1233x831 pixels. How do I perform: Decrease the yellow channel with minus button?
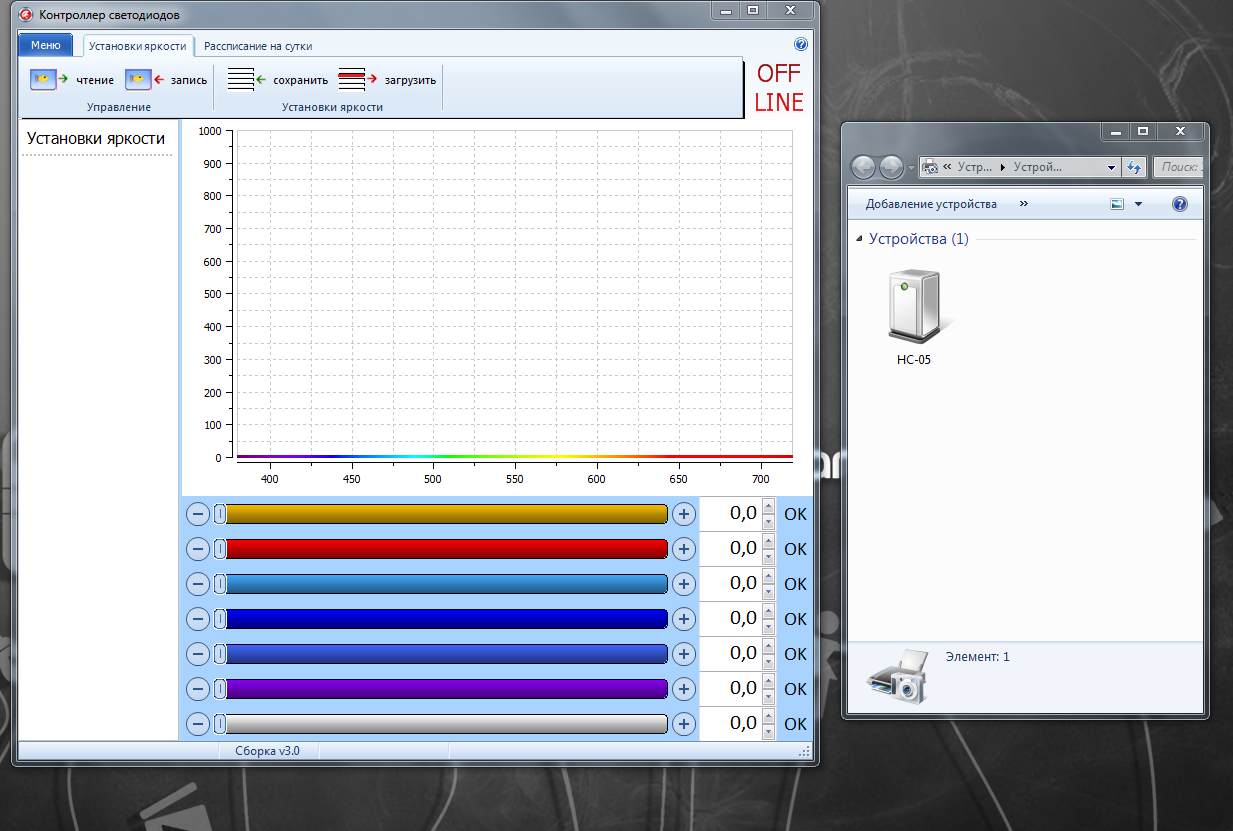click(x=198, y=514)
